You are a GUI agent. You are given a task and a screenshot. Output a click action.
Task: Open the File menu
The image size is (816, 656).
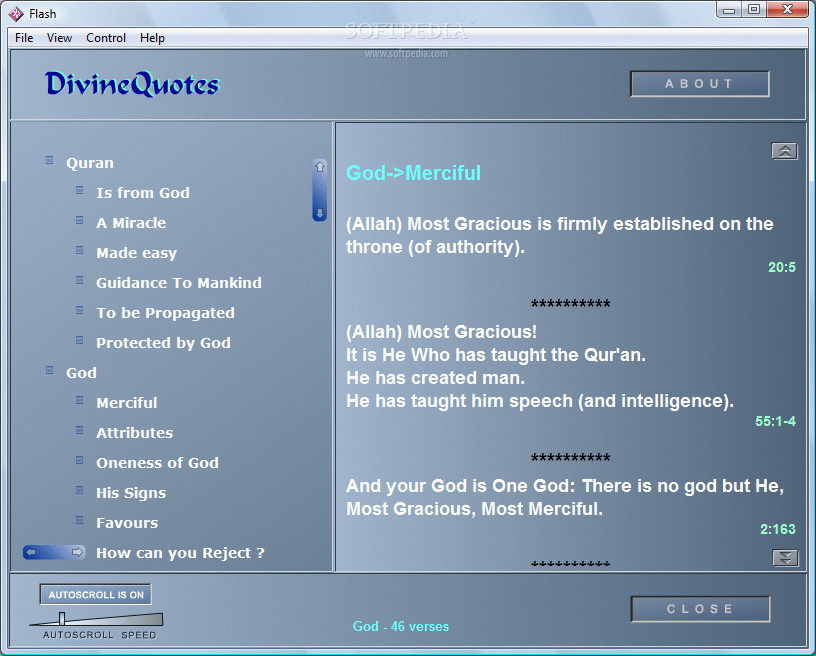24,38
